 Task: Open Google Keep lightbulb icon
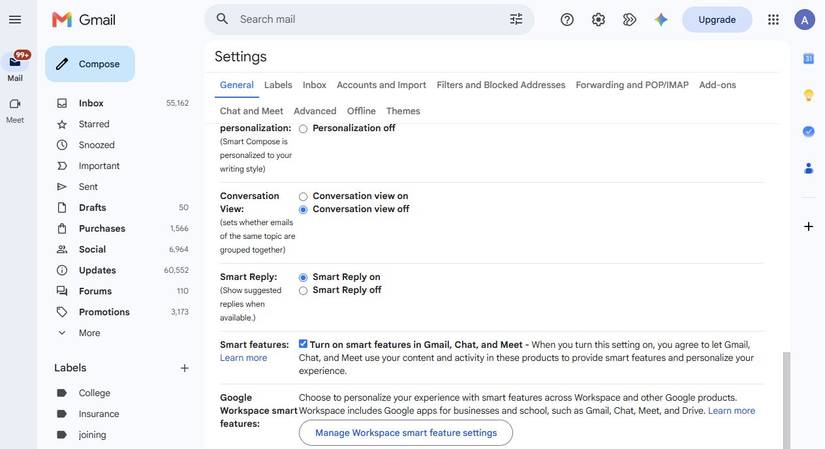pos(808,95)
